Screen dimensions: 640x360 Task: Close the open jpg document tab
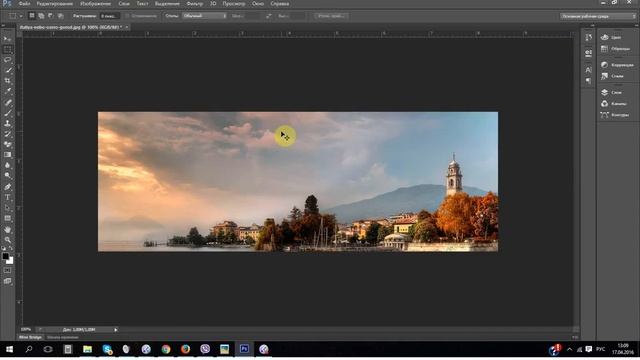(127, 27)
